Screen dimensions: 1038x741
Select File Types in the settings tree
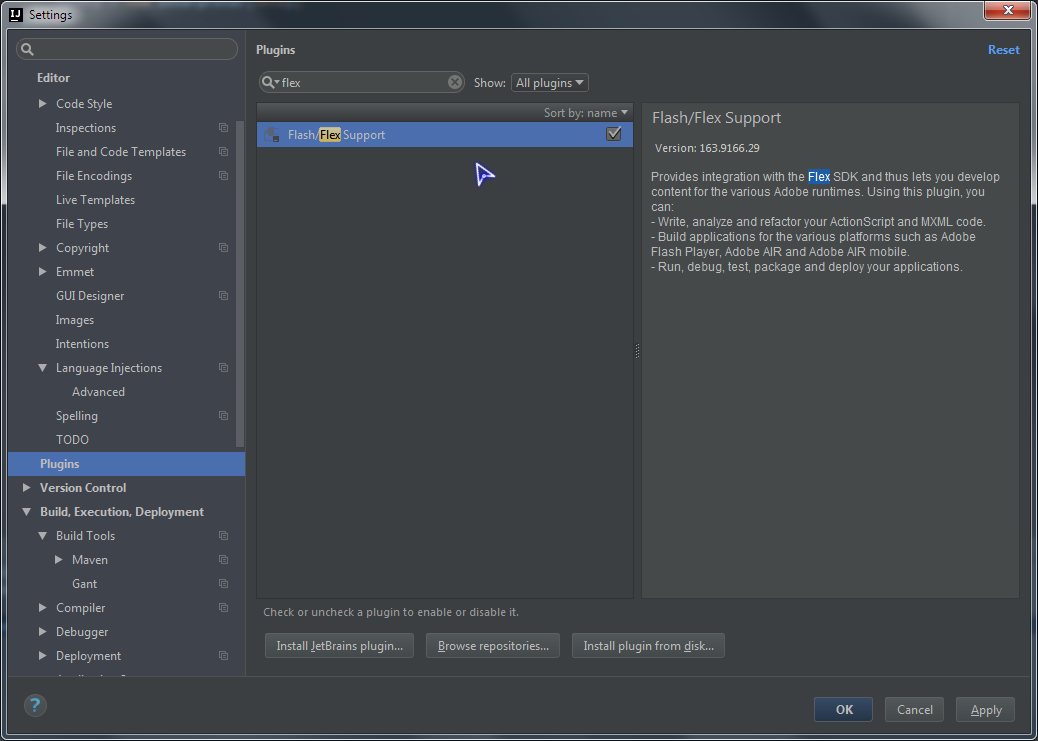click(x=82, y=224)
